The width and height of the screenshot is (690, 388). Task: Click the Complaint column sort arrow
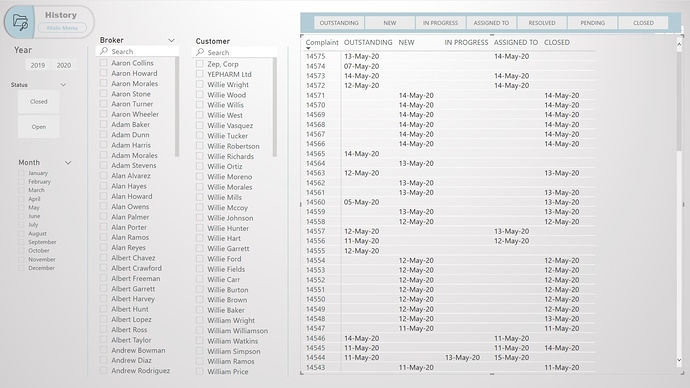308,48
